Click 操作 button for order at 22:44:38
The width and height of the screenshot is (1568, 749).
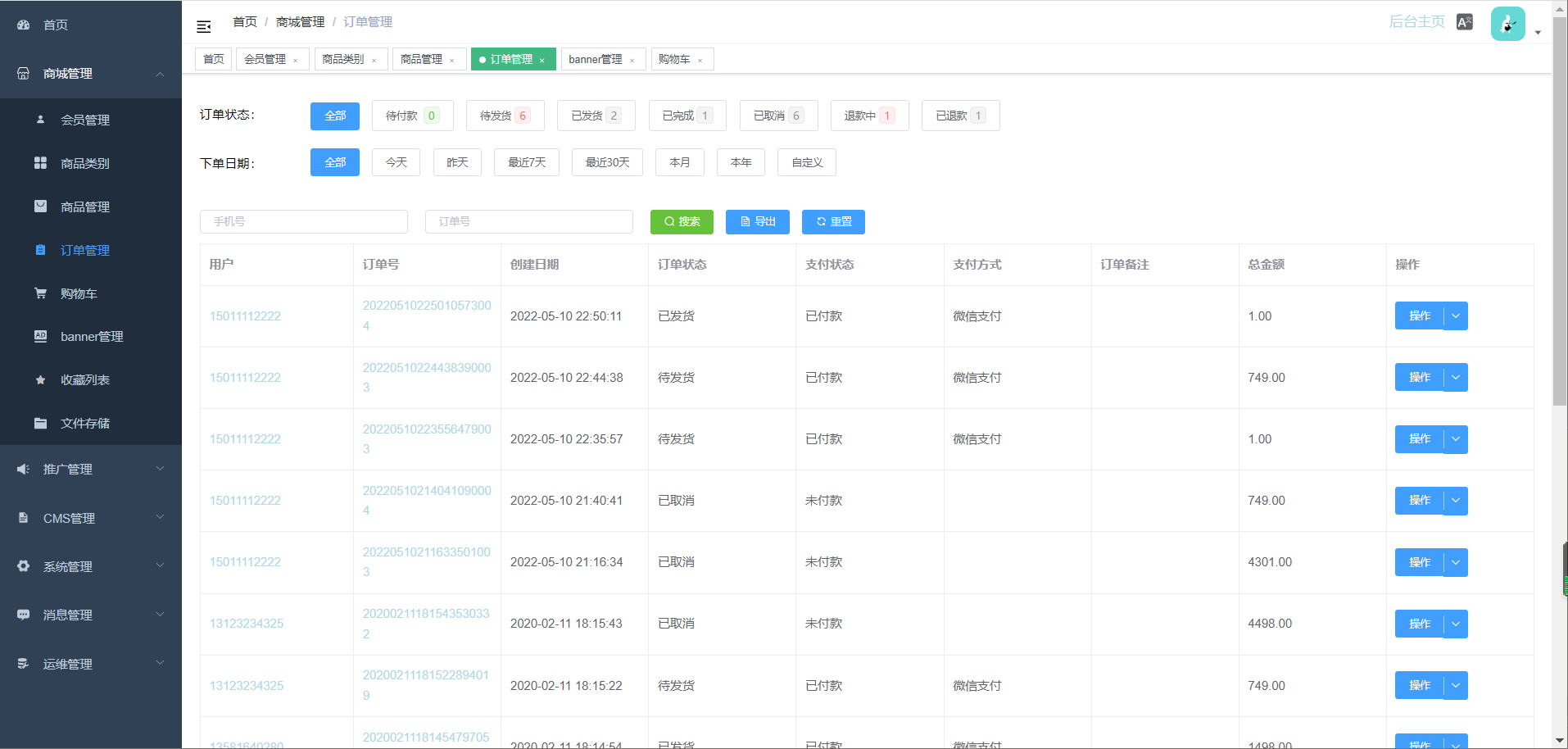(1419, 377)
